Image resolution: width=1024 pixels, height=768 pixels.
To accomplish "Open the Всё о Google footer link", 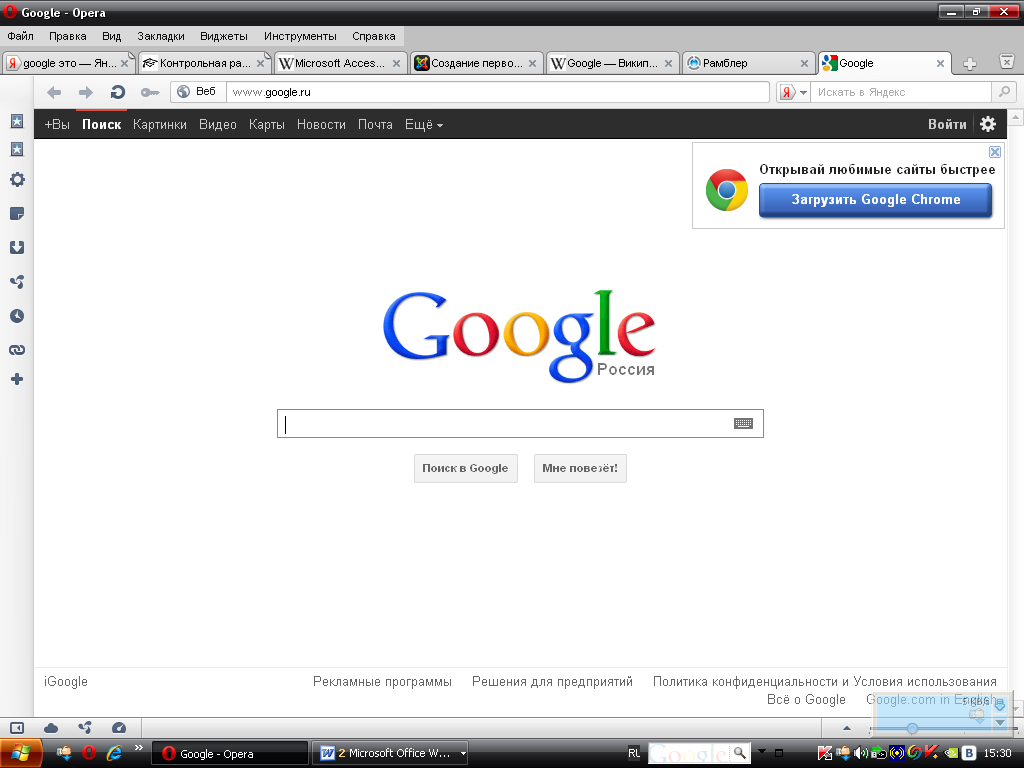I will pos(806,699).
